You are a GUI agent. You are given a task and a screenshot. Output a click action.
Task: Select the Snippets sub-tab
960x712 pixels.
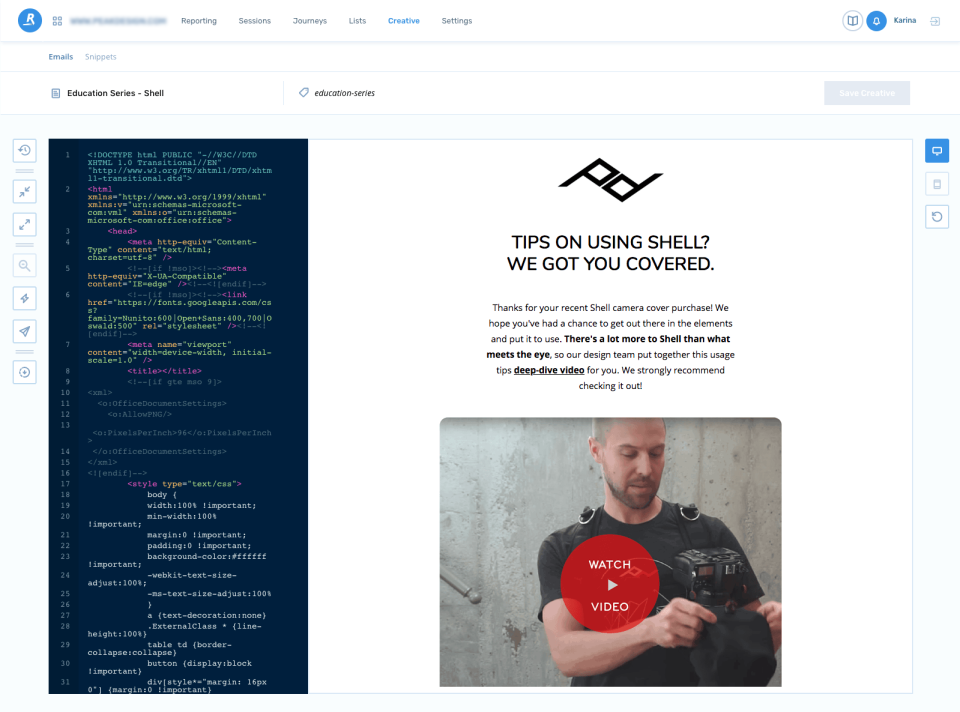coord(100,56)
